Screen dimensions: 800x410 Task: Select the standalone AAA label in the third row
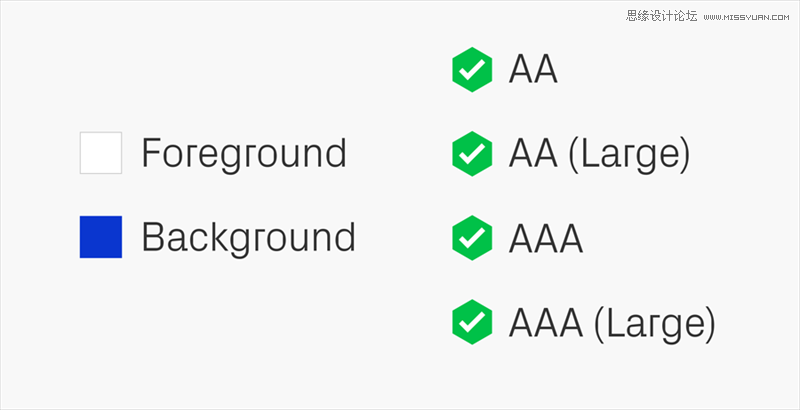coord(546,238)
